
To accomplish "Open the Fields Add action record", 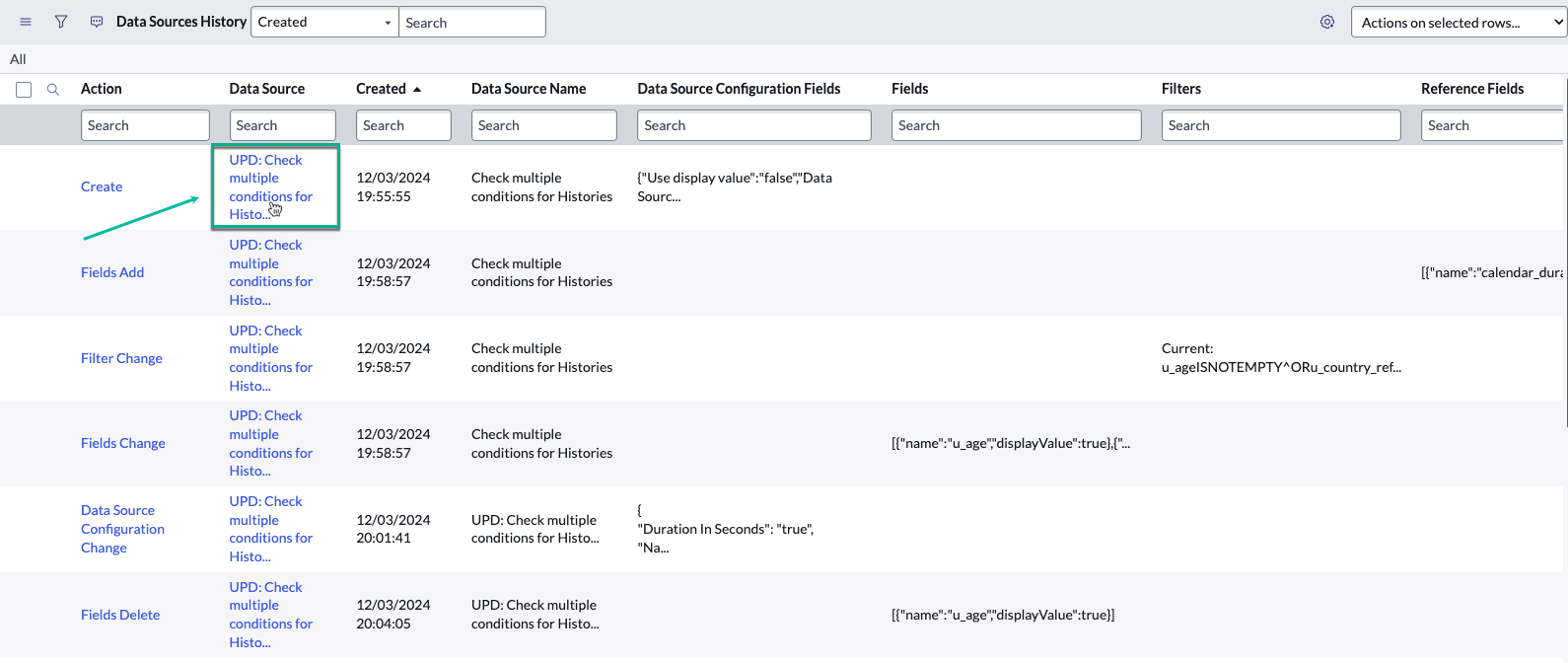I will [x=112, y=272].
